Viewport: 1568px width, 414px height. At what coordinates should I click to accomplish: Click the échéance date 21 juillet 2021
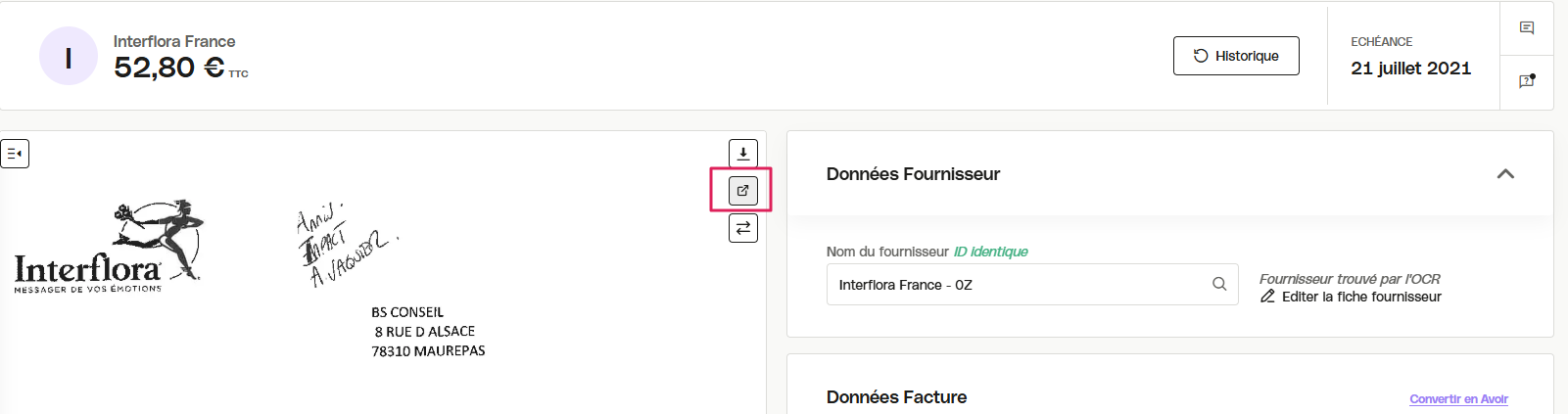tap(1410, 69)
